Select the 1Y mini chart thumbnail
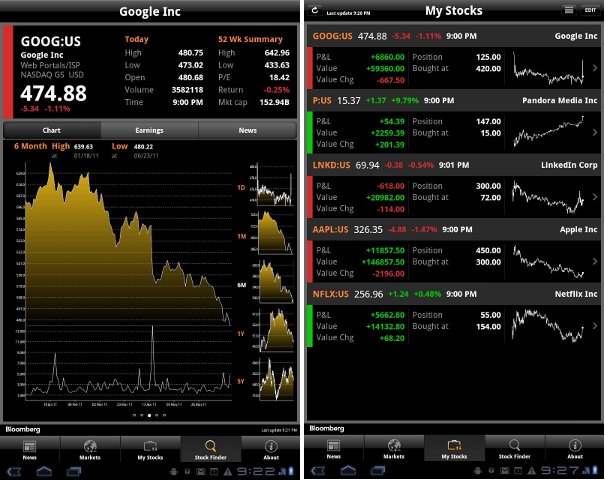Image resolution: width=605 pixels, height=480 pixels. [272, 330]
